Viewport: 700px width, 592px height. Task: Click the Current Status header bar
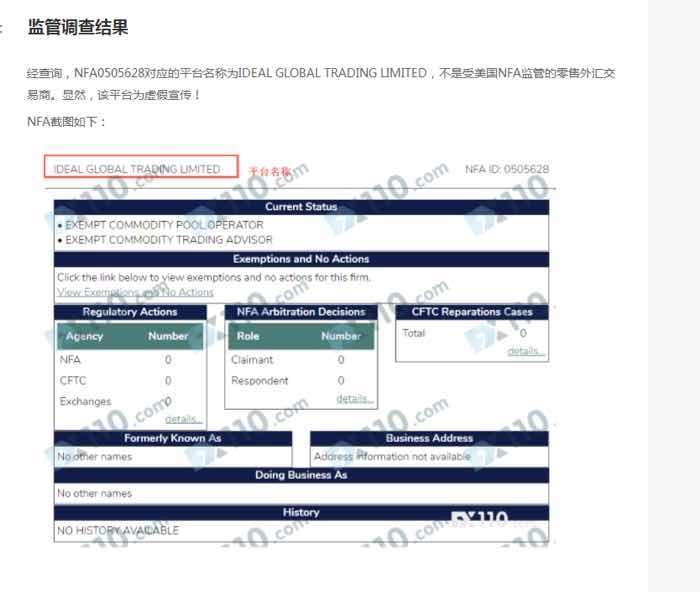(301, 207)
